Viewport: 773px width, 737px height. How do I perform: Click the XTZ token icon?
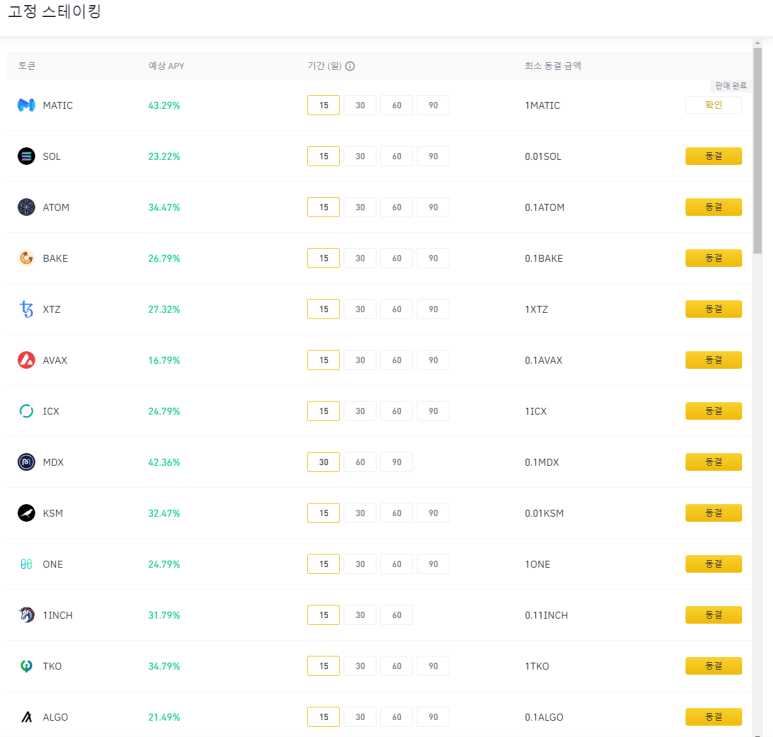[x=26, y=309]
